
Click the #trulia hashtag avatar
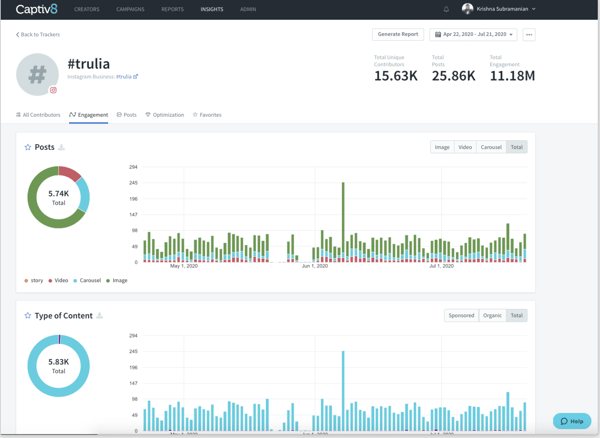coord(37,74)
